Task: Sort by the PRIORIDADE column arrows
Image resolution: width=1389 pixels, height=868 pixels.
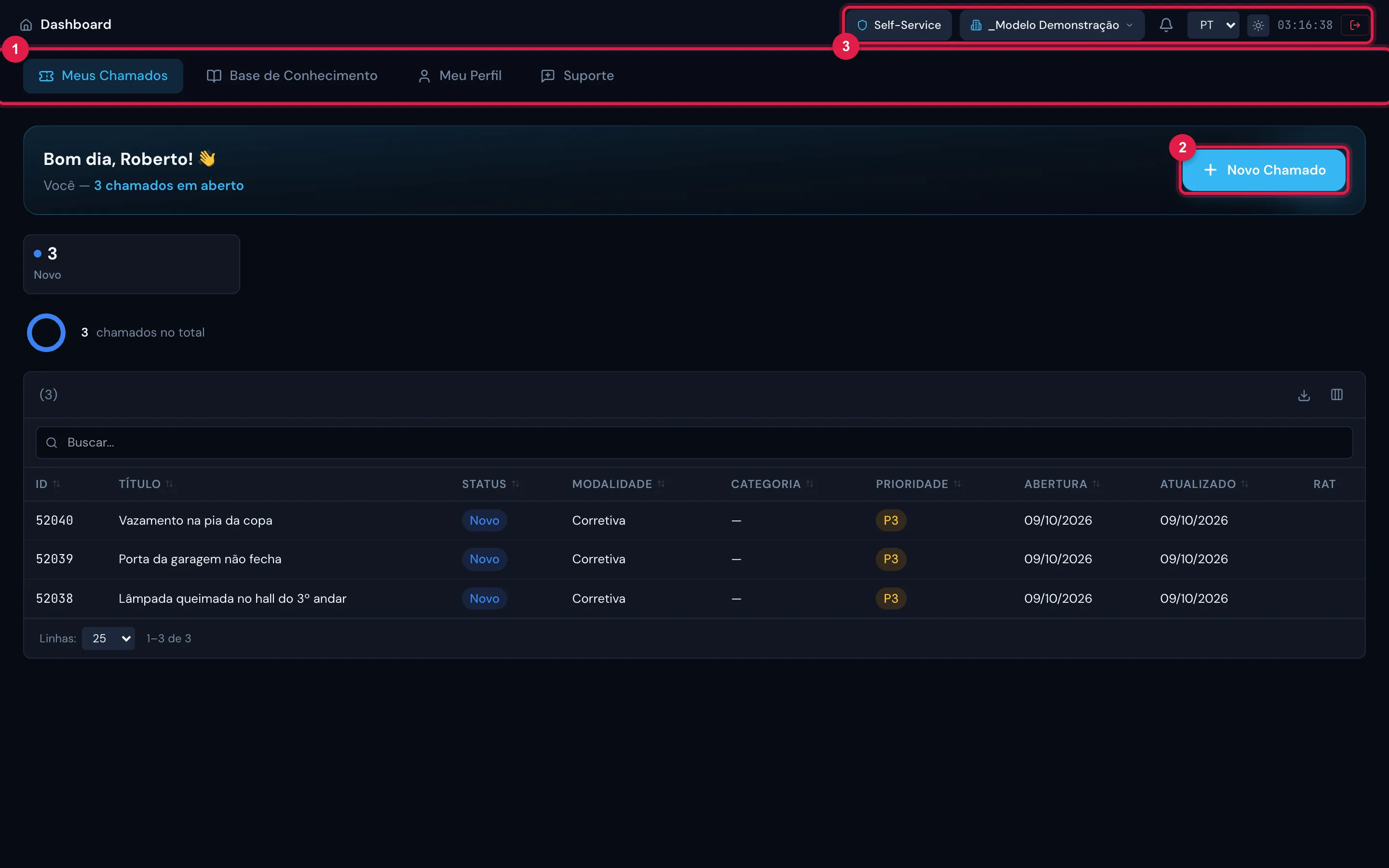Action: pos(957,484)
